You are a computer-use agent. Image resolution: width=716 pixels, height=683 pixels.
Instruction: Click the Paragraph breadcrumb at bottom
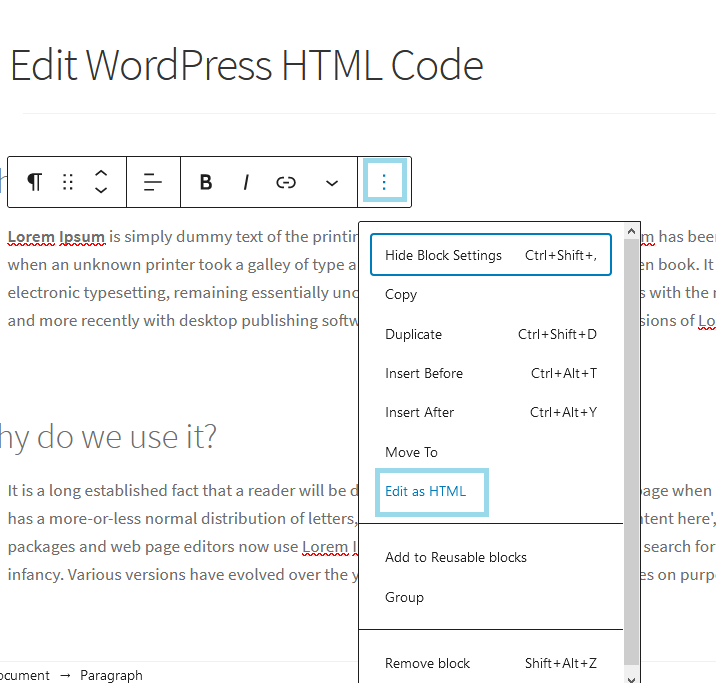click(111, 675)
